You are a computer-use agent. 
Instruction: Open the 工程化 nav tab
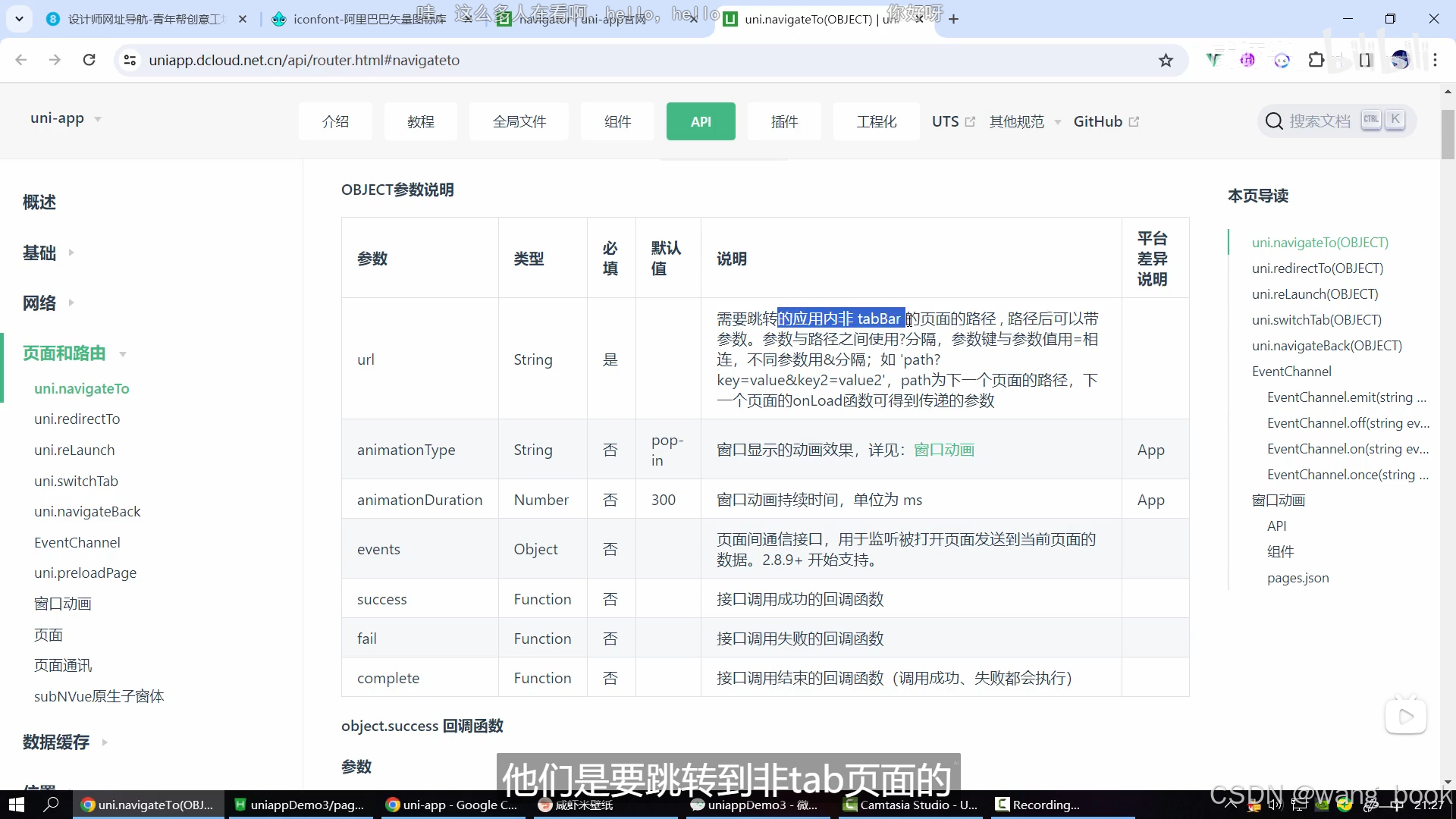tap(877, 121)
